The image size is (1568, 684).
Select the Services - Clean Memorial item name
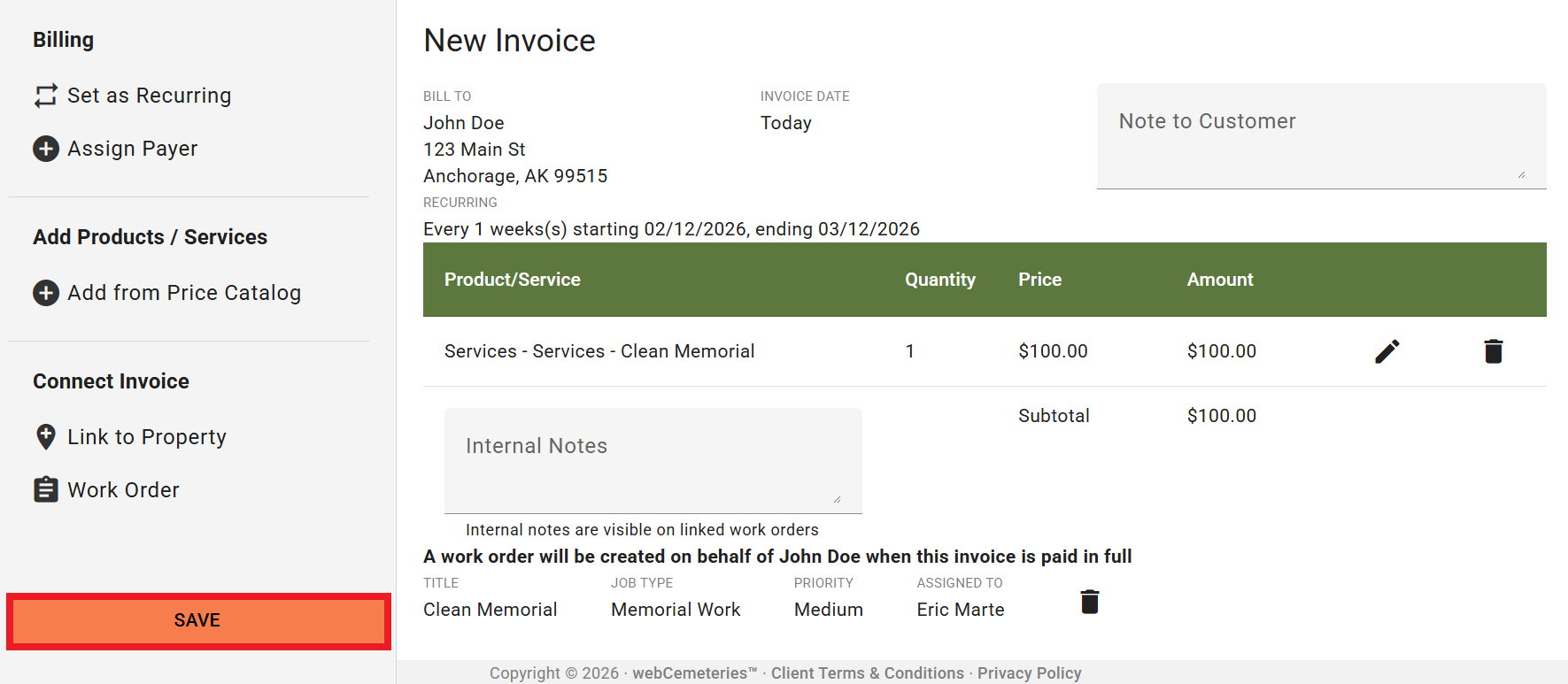599,351
